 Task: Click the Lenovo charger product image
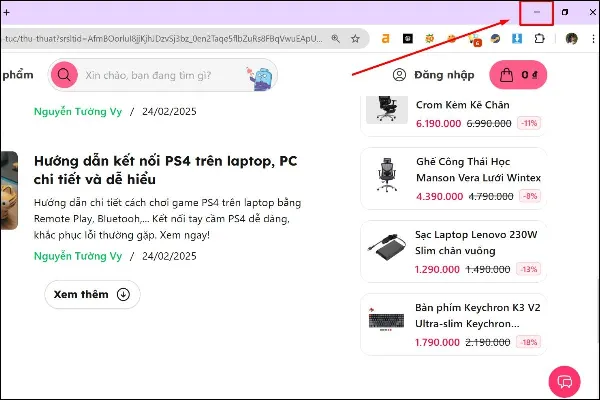point(386,247)
